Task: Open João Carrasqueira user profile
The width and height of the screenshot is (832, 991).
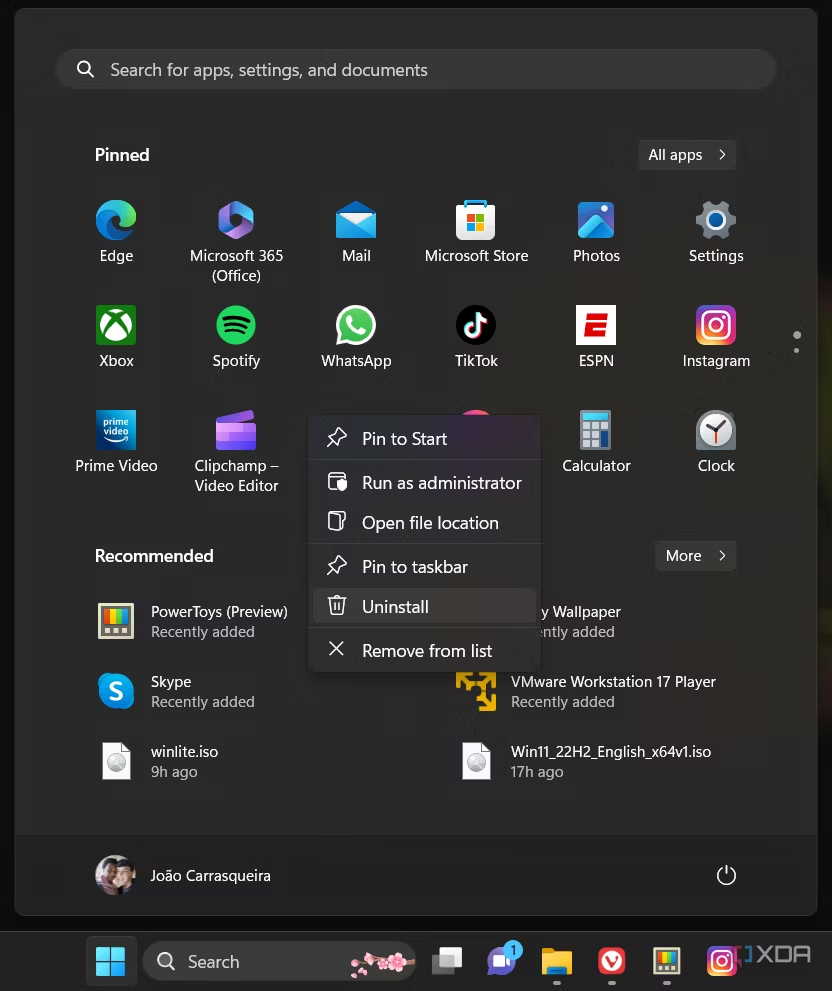Action: 183,875
